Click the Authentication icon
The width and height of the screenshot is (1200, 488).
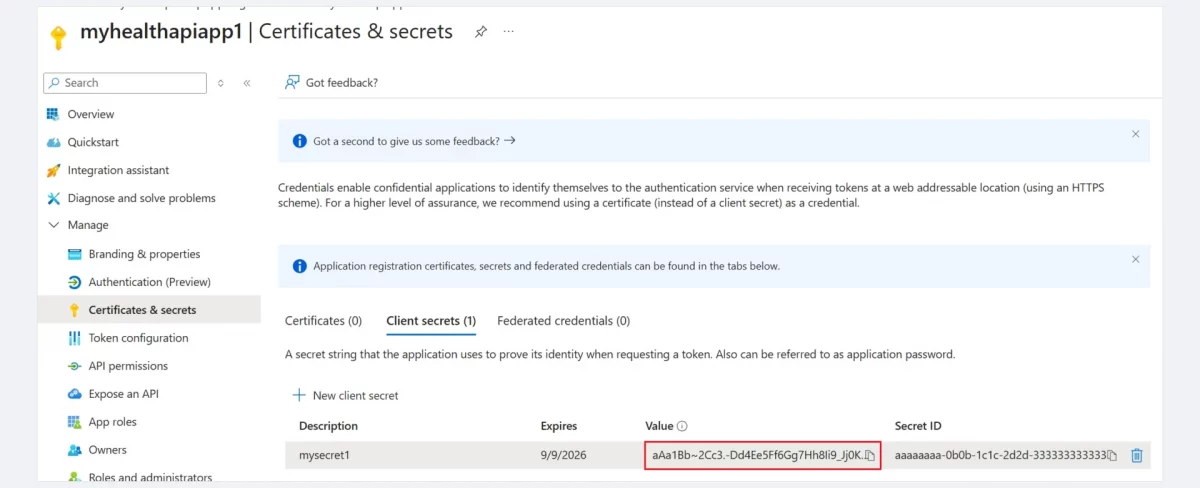pyautogui.click(x=74, y=282)
